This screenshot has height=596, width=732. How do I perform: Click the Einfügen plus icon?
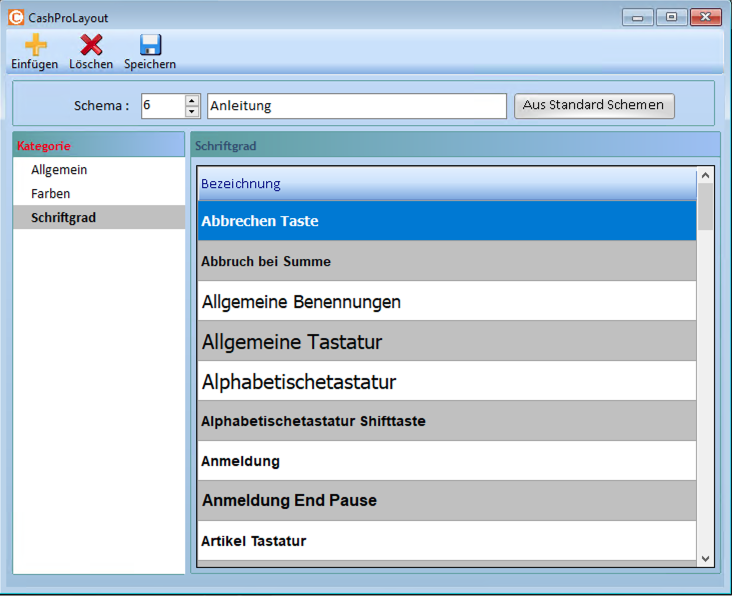[35, 44]
